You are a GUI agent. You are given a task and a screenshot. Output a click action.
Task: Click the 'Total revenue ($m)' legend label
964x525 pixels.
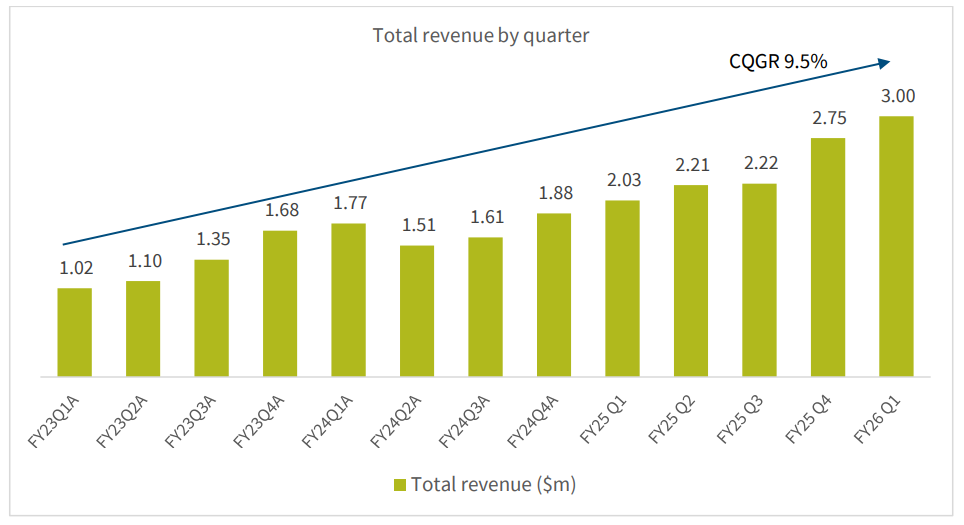coord(493,485)
